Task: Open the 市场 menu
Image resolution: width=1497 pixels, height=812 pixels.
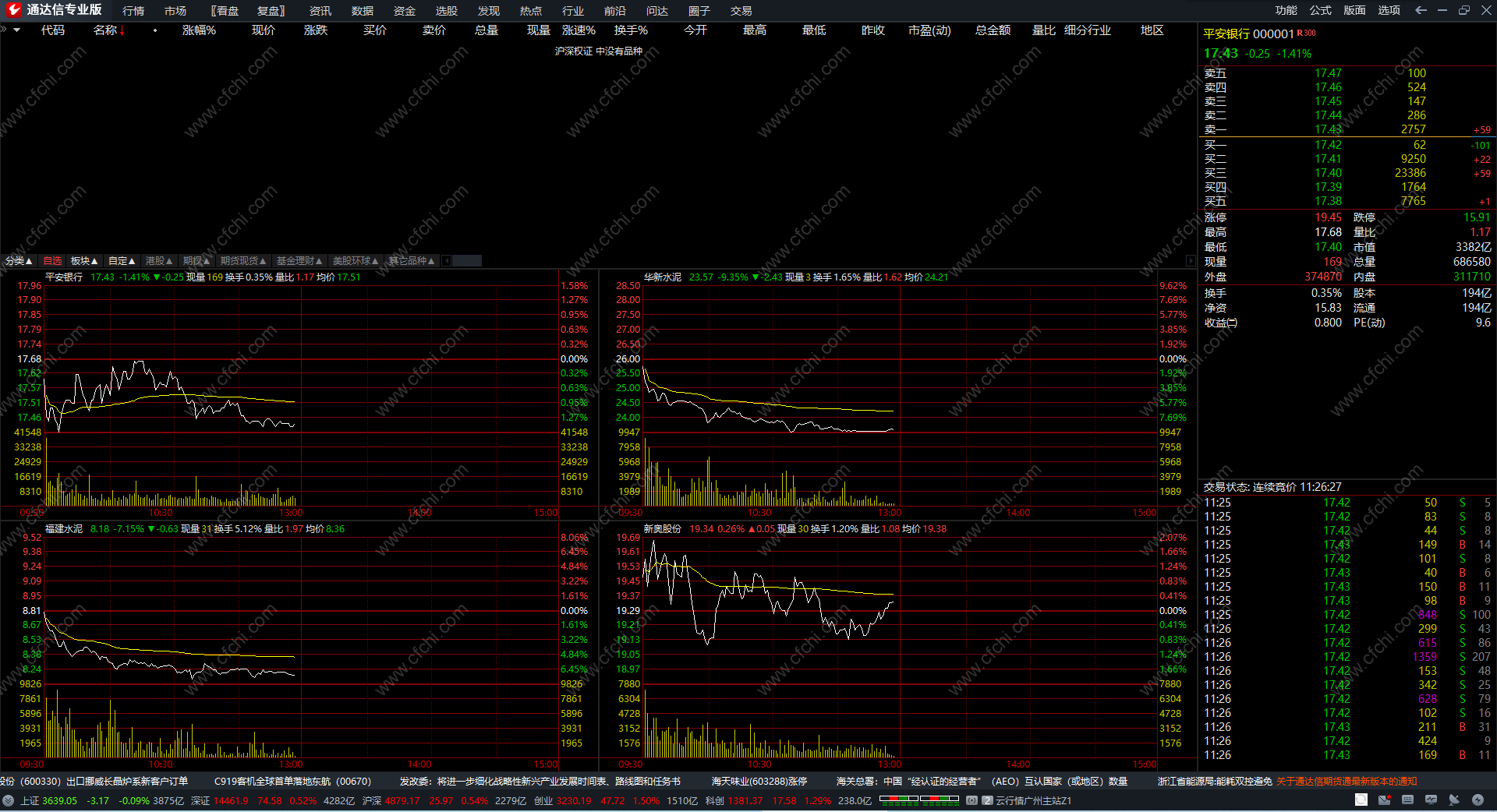Action: click(175, 11)
